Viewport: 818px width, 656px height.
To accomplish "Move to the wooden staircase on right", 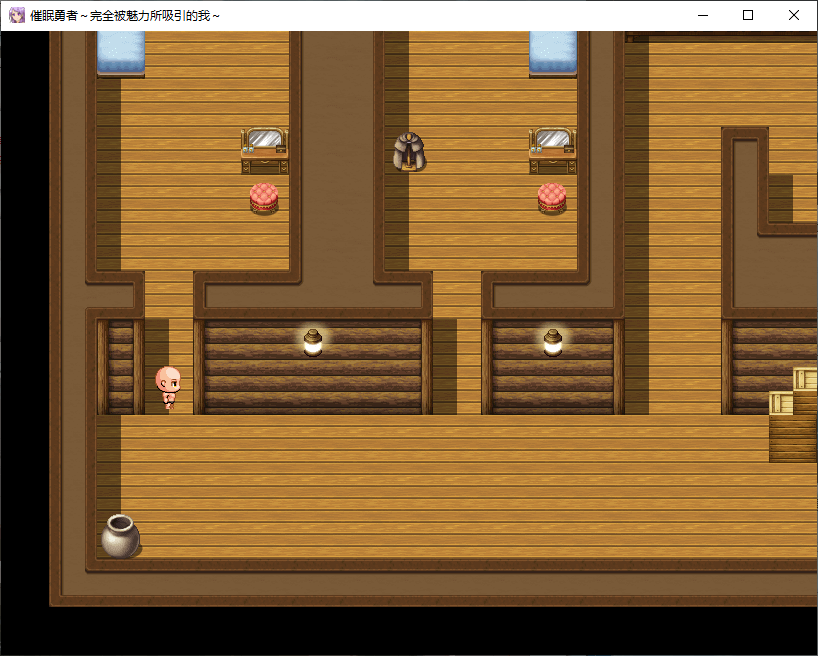I will (x=793, y=438).
